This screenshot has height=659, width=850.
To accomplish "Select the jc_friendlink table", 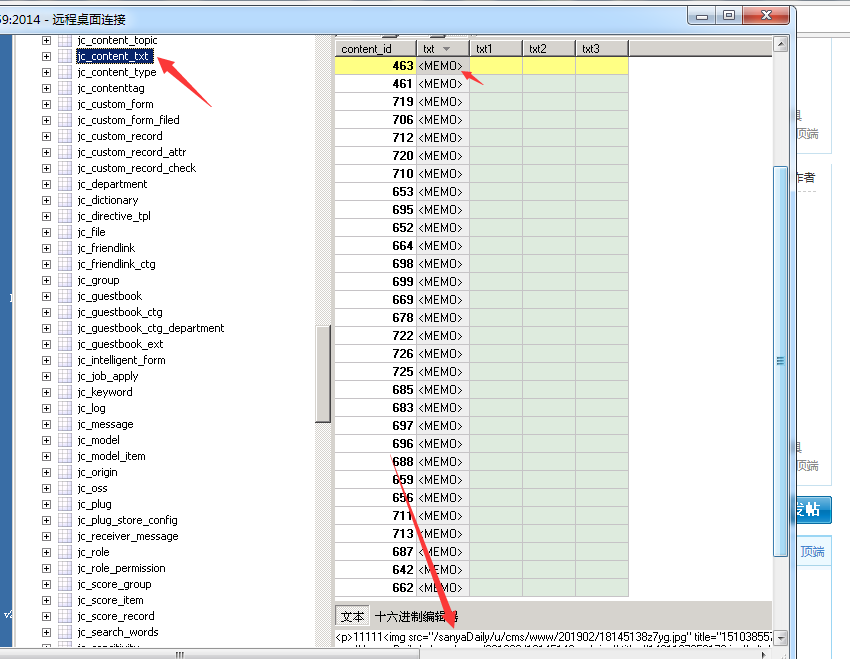I will tap(106, 248).
